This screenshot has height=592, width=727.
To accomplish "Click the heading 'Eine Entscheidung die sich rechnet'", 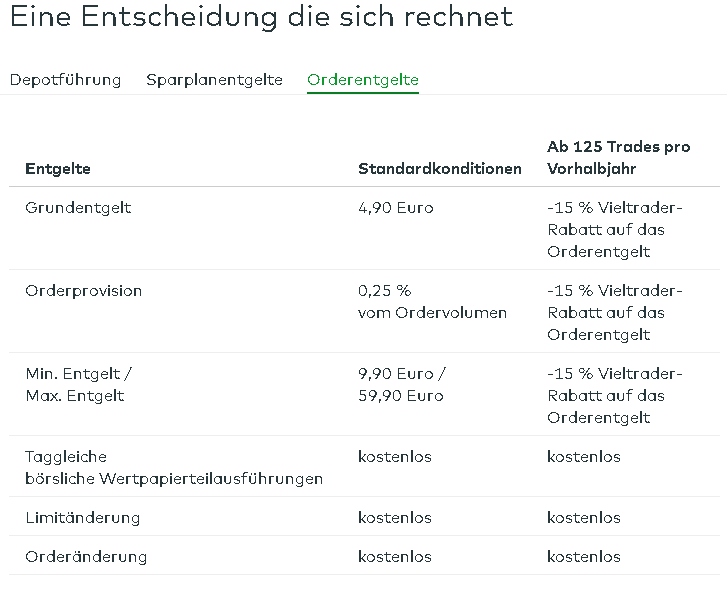I will click(x=261, y=17).
